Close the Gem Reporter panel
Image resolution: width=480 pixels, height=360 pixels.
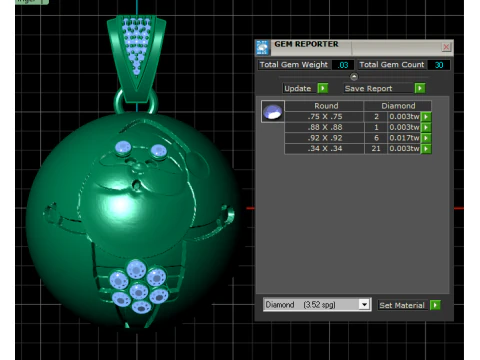(446, 47)
